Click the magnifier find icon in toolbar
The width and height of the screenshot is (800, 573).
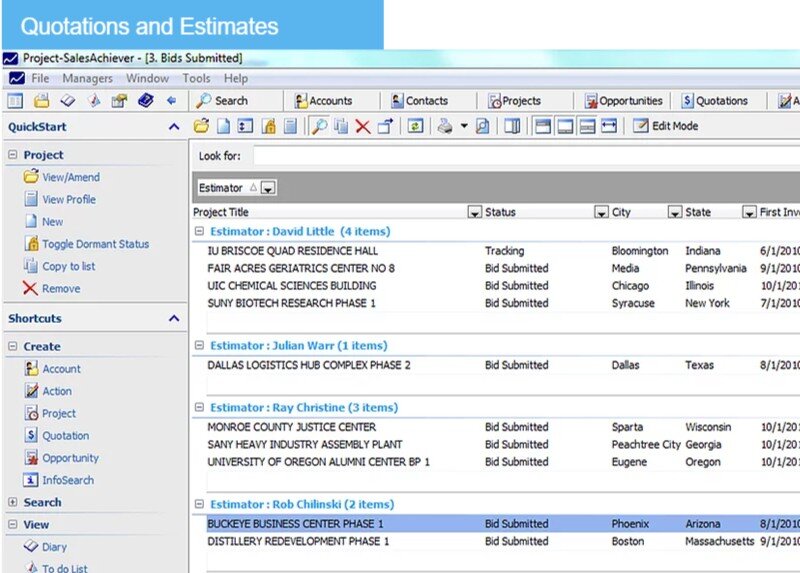click(318, 127)
